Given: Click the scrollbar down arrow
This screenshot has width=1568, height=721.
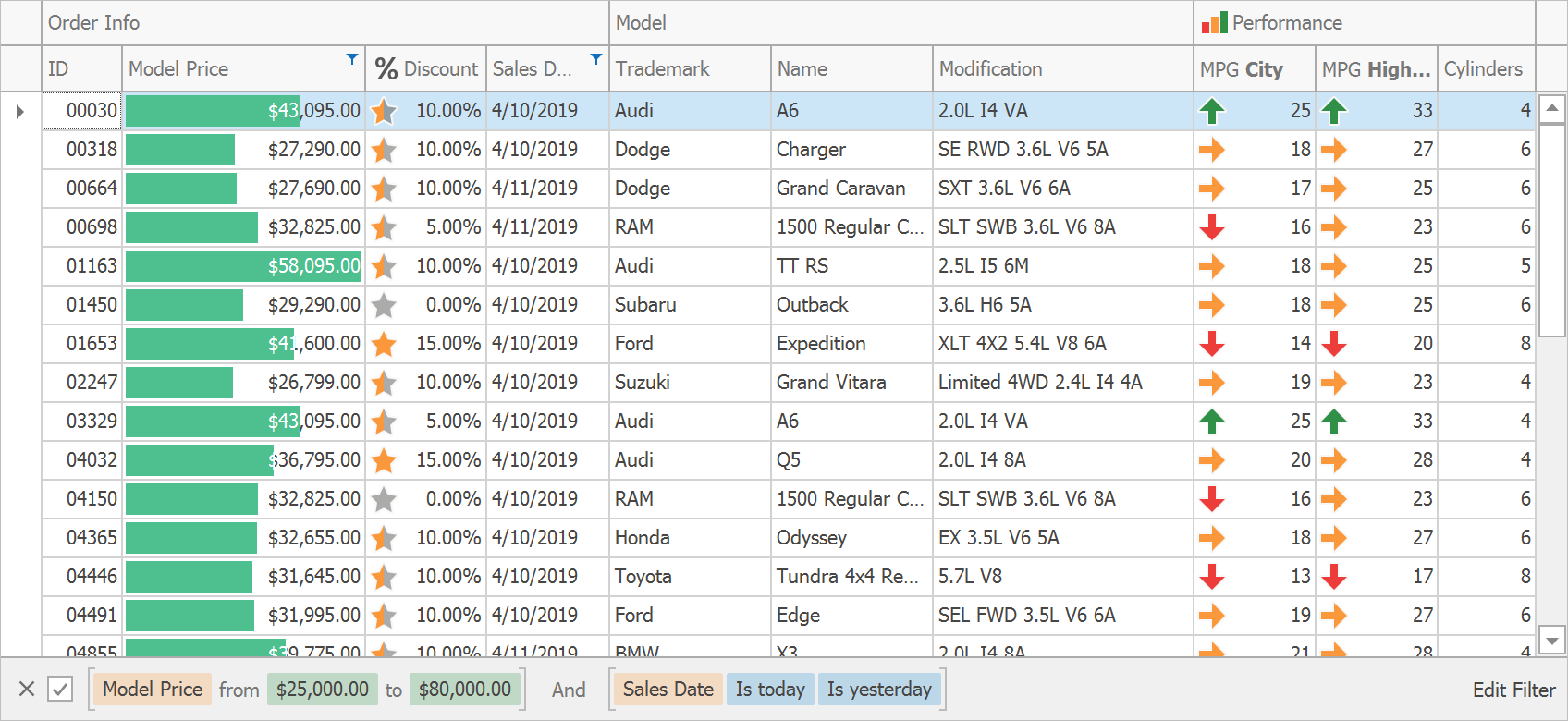Looking at the screenshot, I should click(1551, 640).
